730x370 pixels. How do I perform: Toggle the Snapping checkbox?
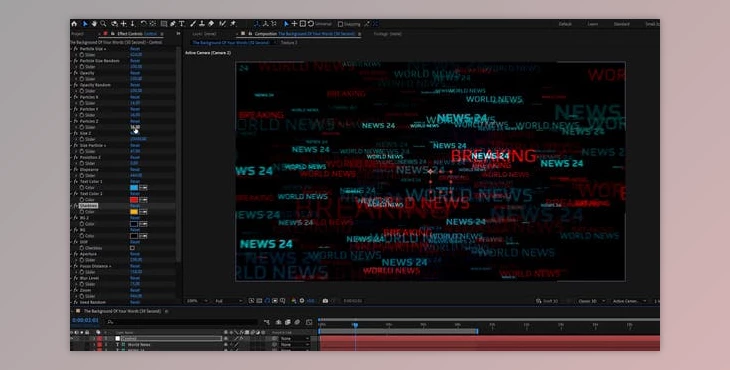coord(340,24)
